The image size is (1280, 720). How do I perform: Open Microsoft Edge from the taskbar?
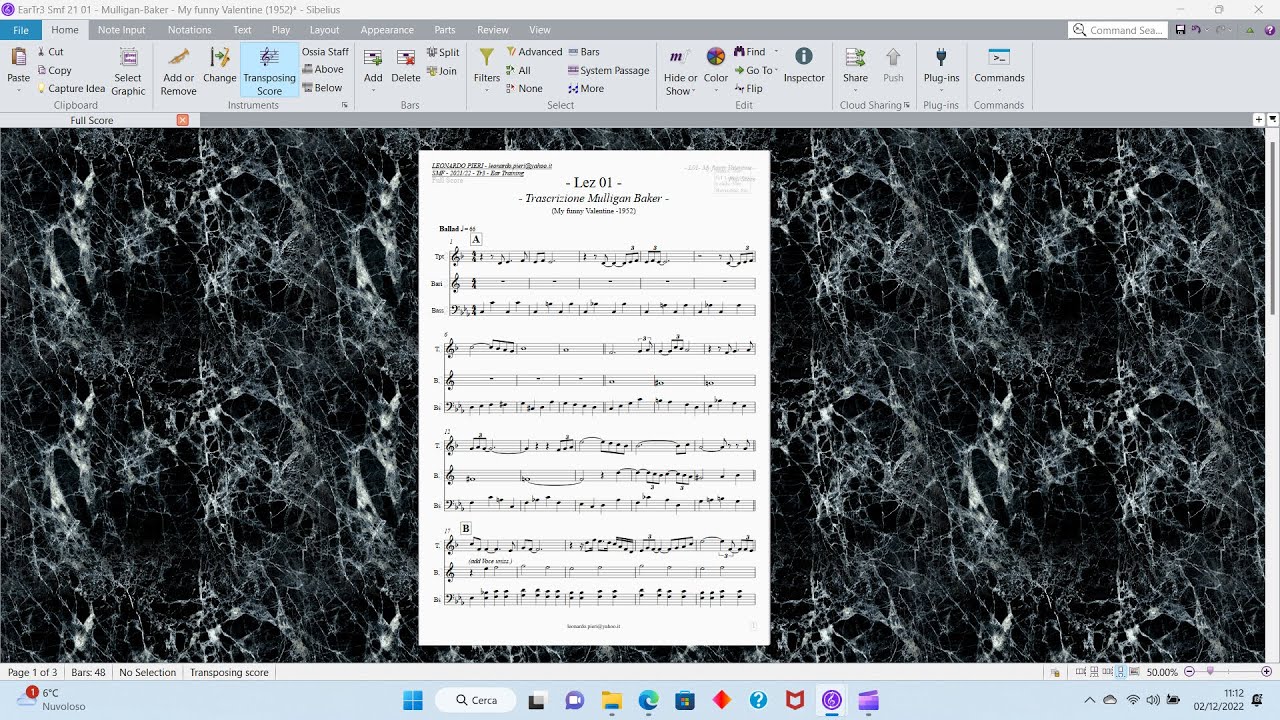pyautogui.click(x=648, y=700)
